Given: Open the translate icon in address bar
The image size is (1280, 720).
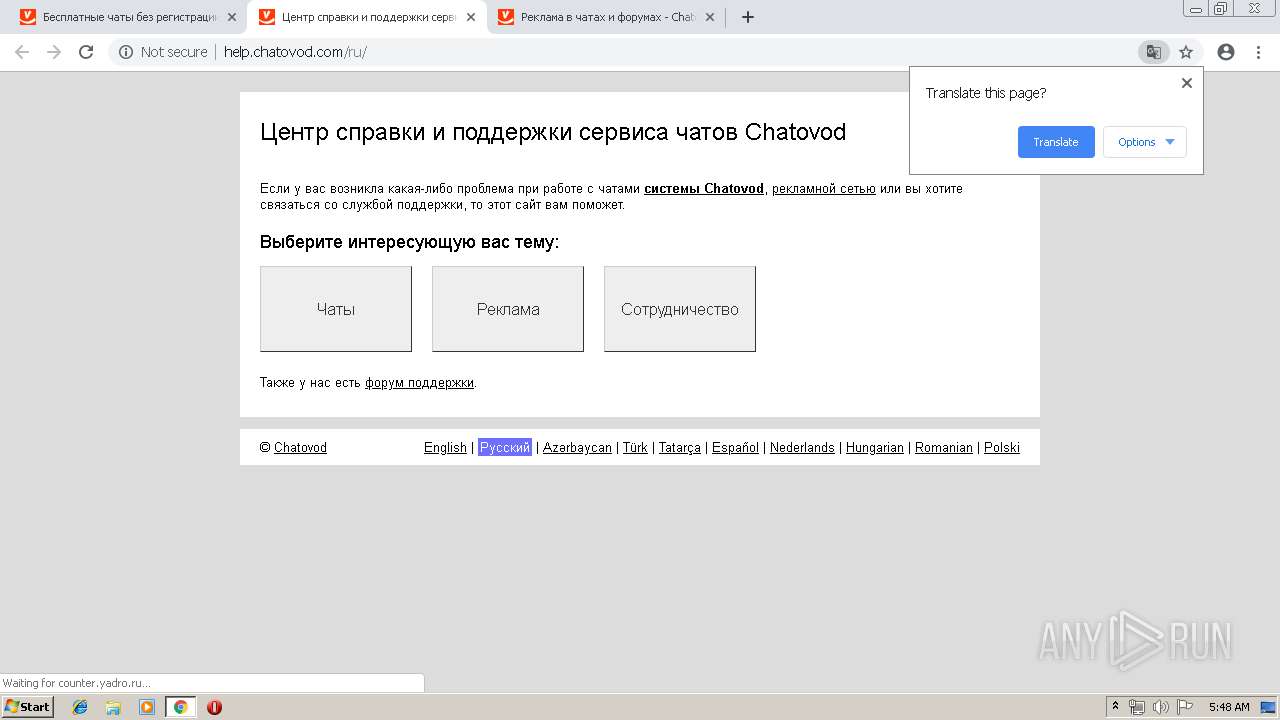Looking at the screenshot, I should click(1153, 52).
